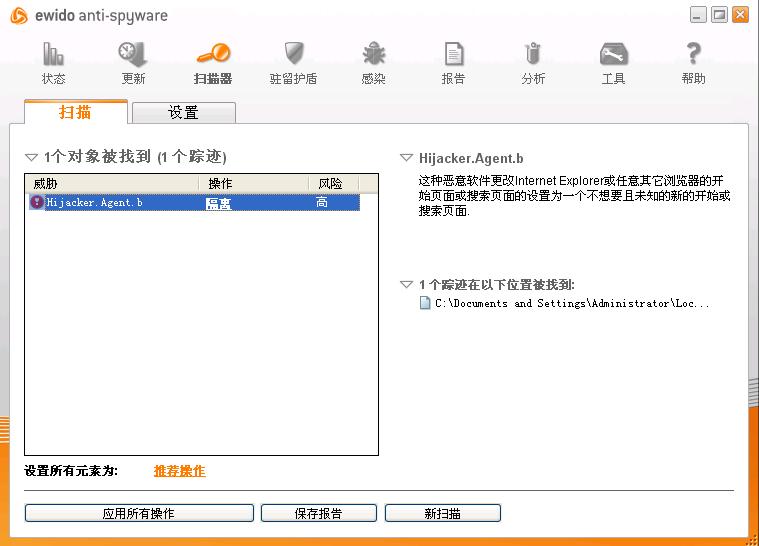Collapse the 1个对象被找到 section
The height and width of the screenshot is (546, 759).
[x=31, y=157]
